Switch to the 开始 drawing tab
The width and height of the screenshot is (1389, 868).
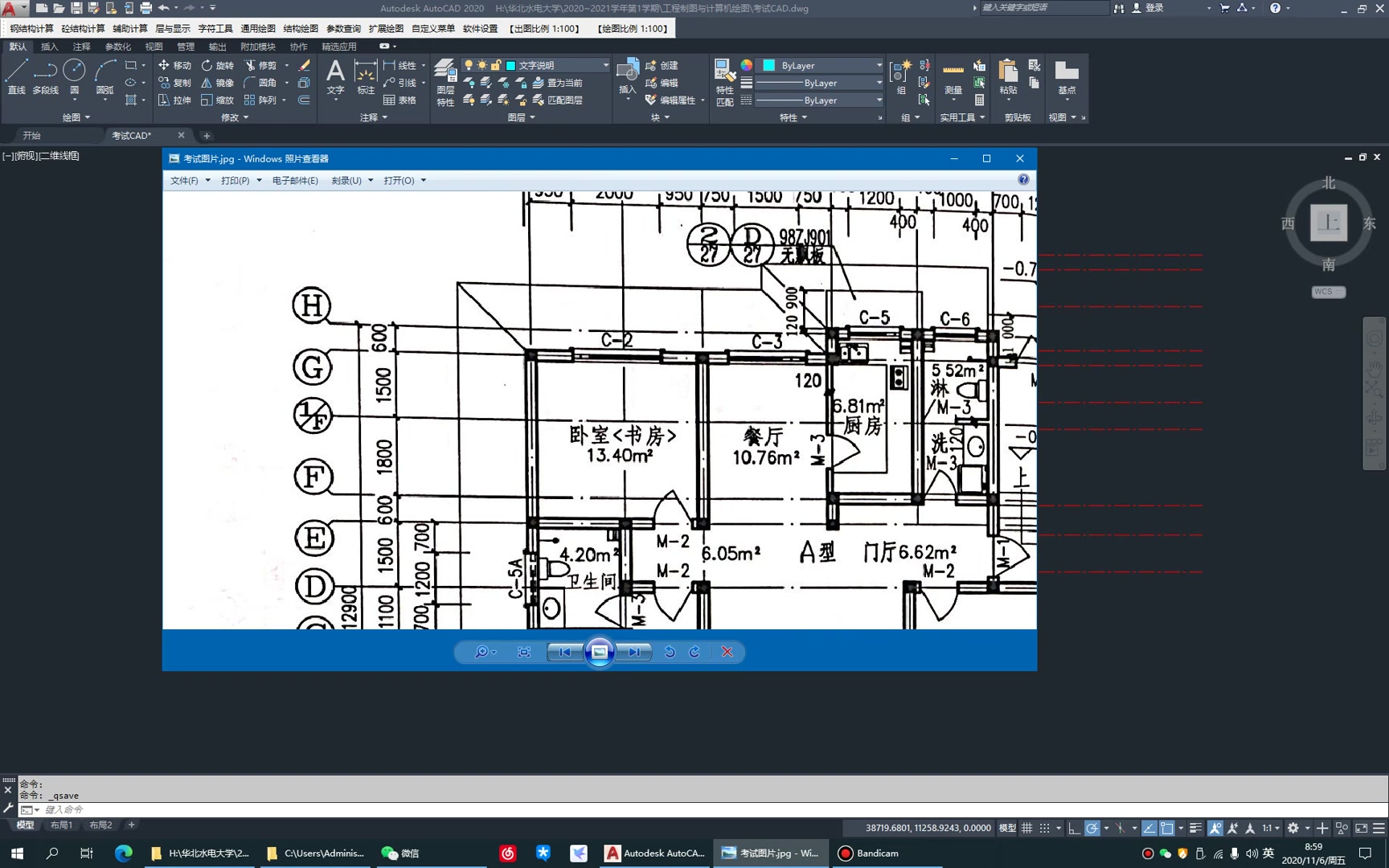[31, 136]
